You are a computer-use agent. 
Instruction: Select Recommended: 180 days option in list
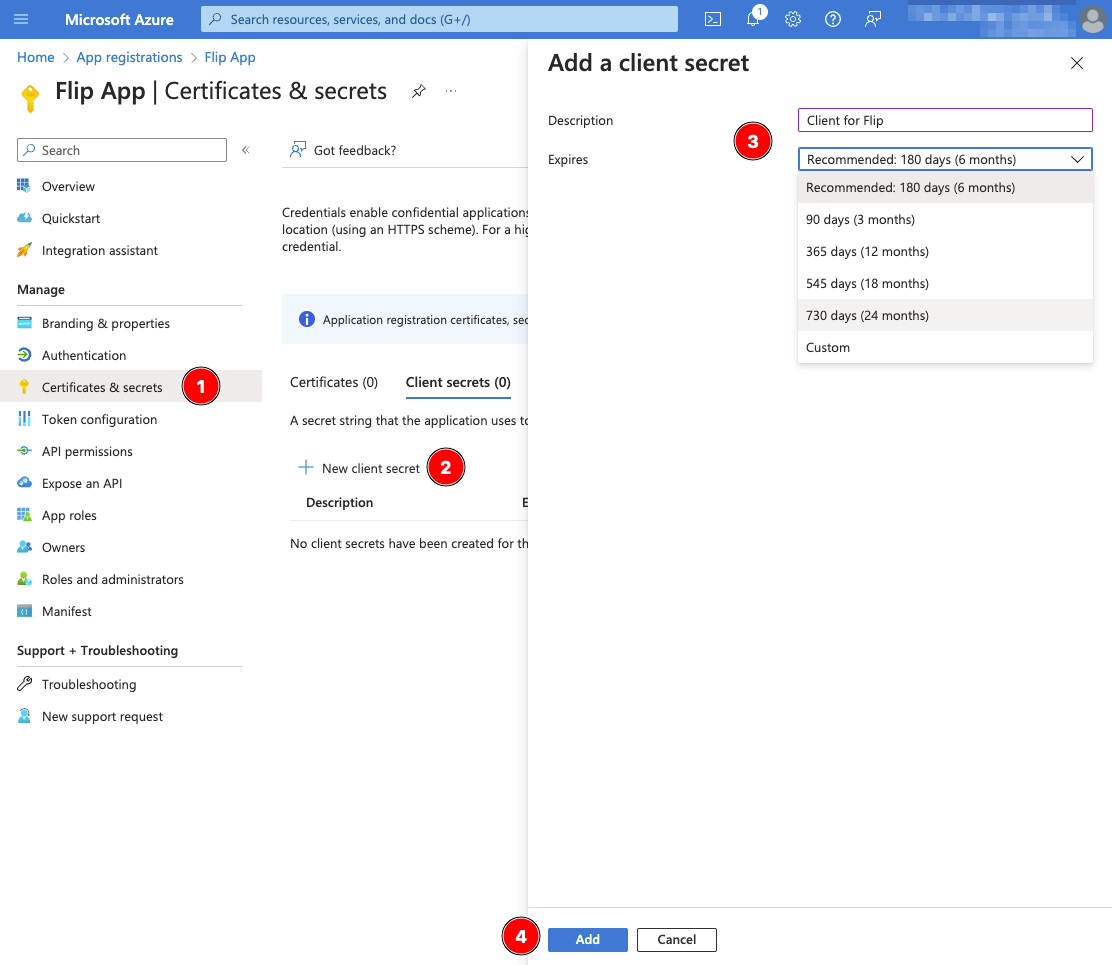(x=945, y=187)
